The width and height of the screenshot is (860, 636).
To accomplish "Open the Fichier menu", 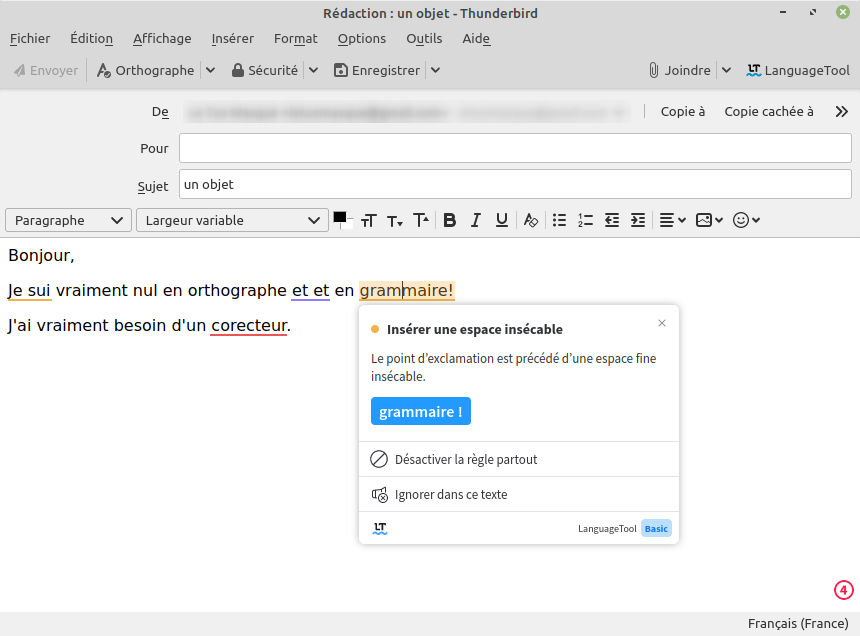I will 30,38.
